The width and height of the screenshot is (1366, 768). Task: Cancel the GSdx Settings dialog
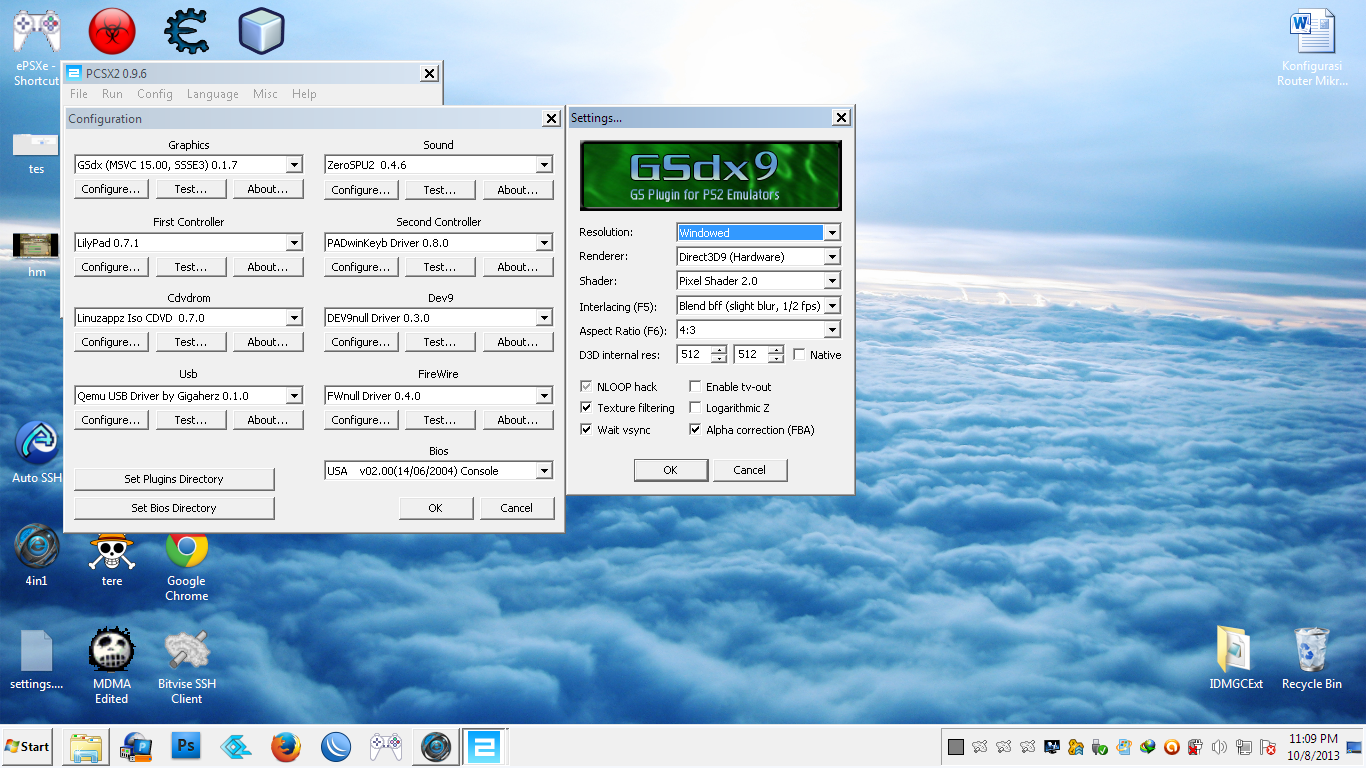pyautogui.click(x=750, y=470)
